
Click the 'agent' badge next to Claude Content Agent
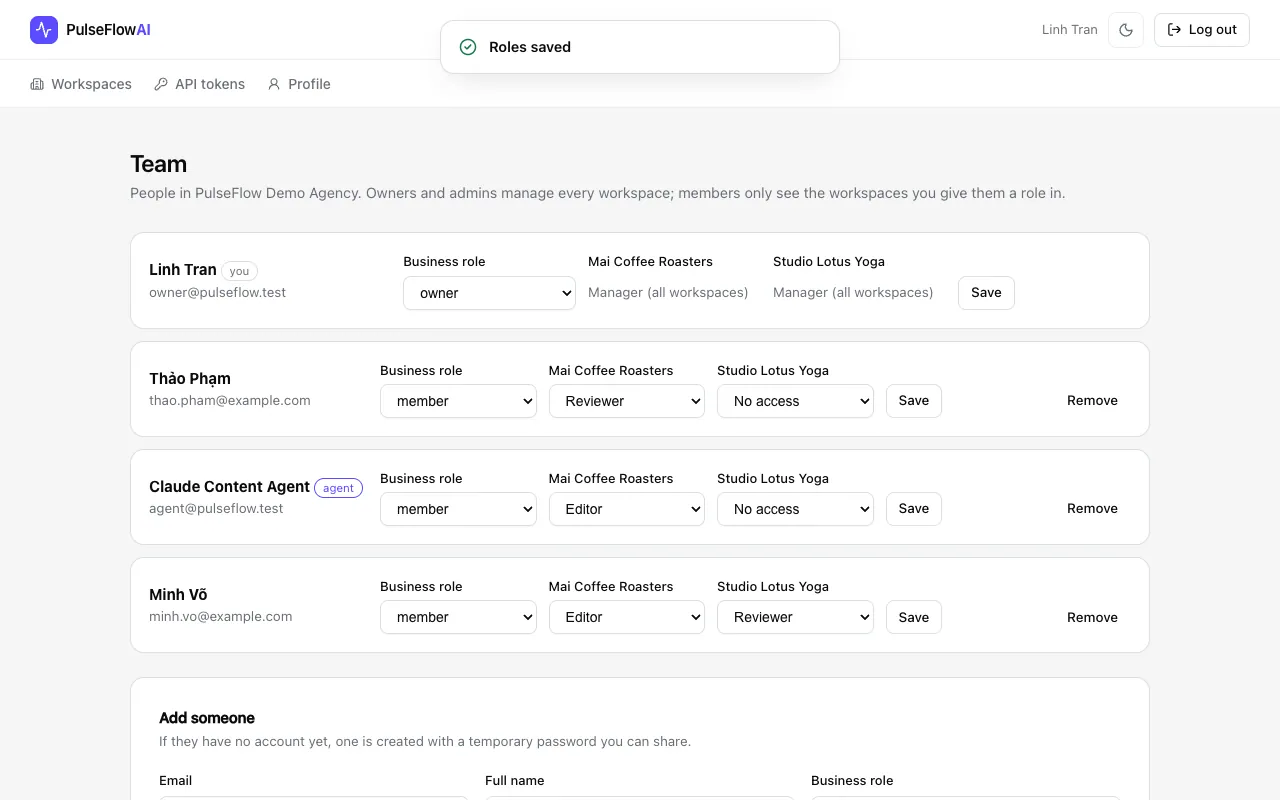[338, 488]
